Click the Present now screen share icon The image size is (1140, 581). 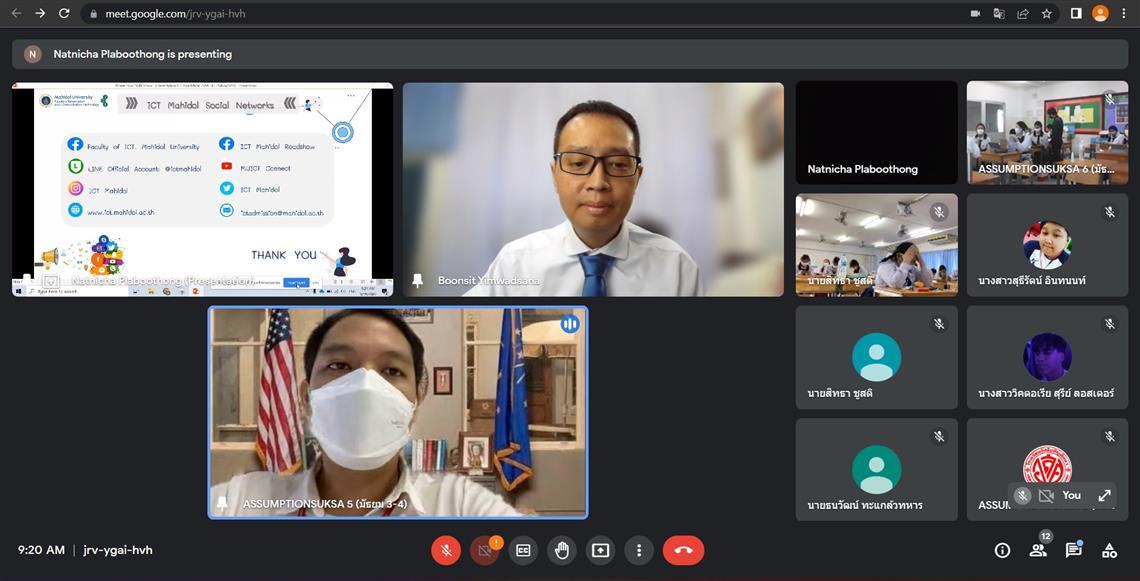pyautogui.click(x=600, y=550)
